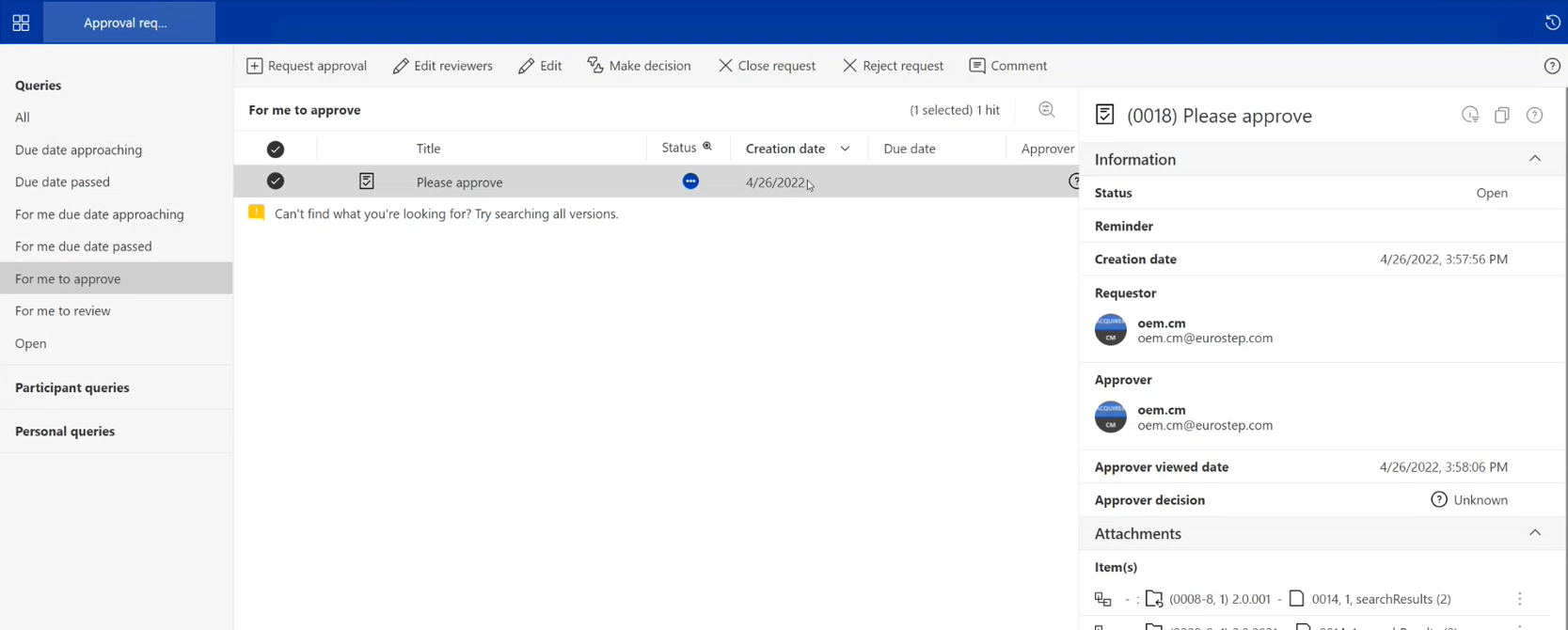Click the history icon in the details header
Image resolution: width=1568 pixels, height=630 pixels.
pyautogui.click(x=1470, y=115)
